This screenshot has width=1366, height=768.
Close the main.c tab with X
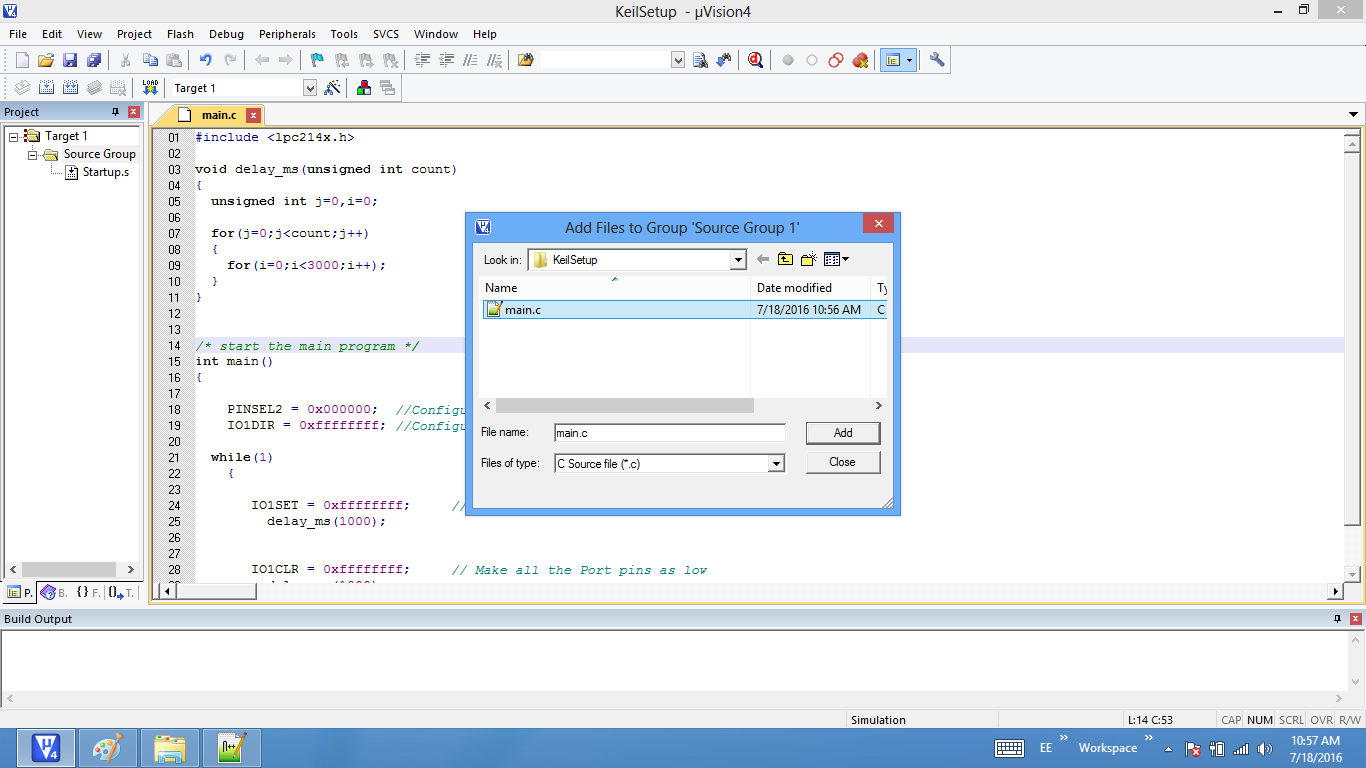253,116
